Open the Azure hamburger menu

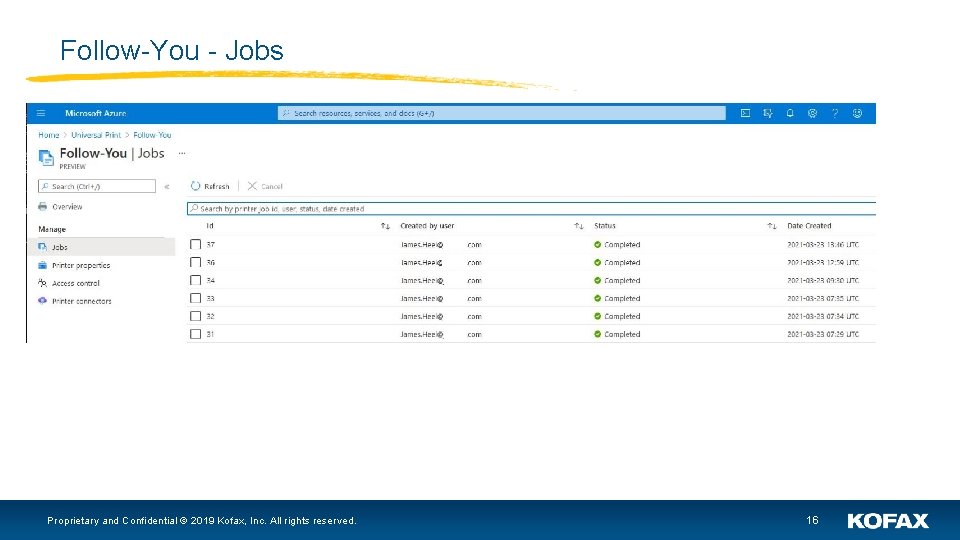pos(41,113)
